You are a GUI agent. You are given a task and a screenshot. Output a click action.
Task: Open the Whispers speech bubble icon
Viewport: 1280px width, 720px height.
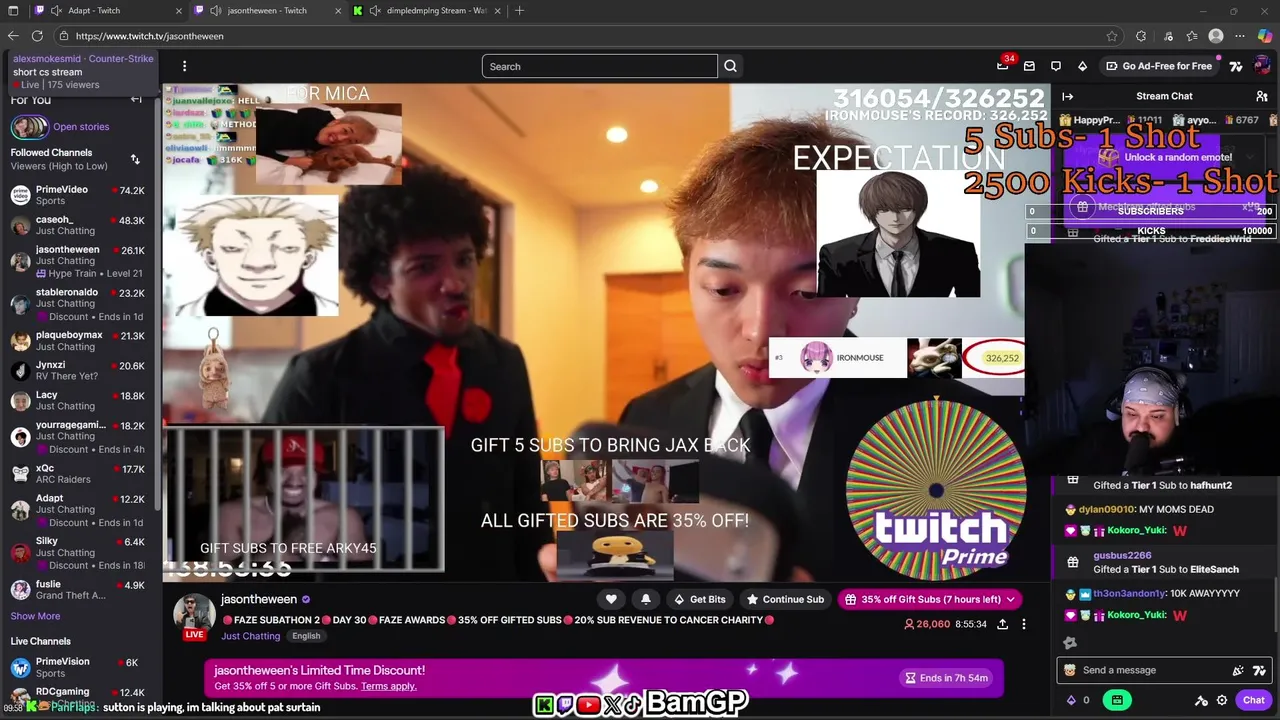coord(1055,66)
